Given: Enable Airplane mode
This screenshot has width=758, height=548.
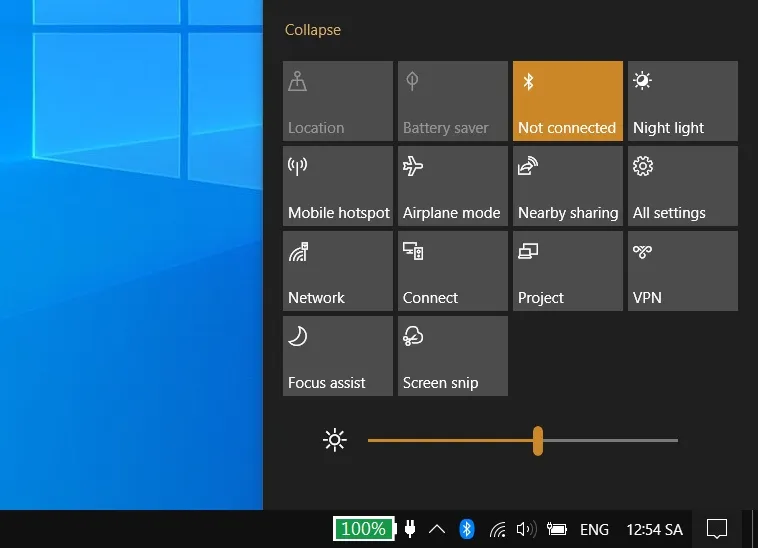Looking at the screenshot, I should pyautogui.click(x=452, y=186).
